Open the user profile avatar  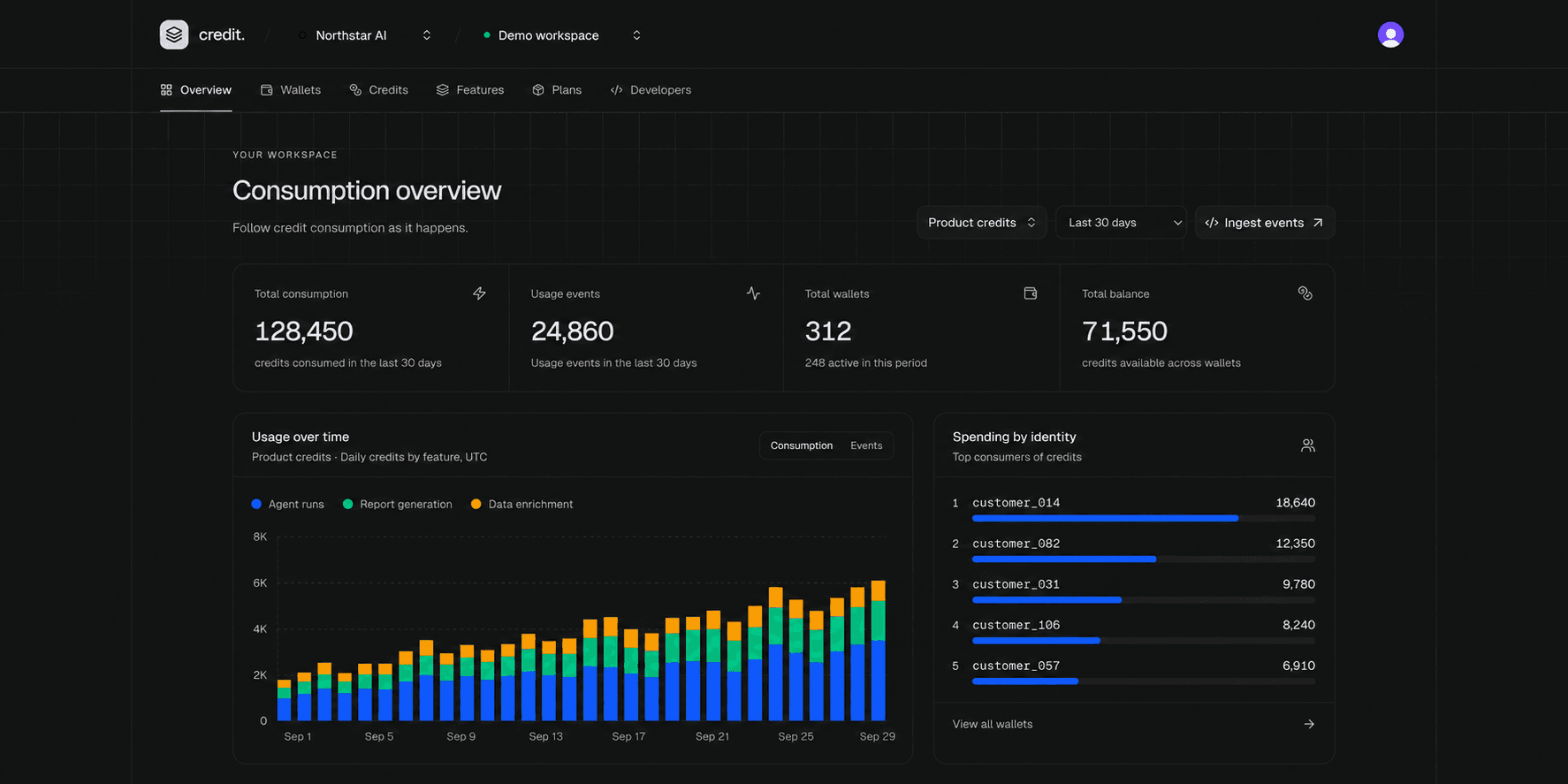pyautogui.click(x=1390, y=34)
